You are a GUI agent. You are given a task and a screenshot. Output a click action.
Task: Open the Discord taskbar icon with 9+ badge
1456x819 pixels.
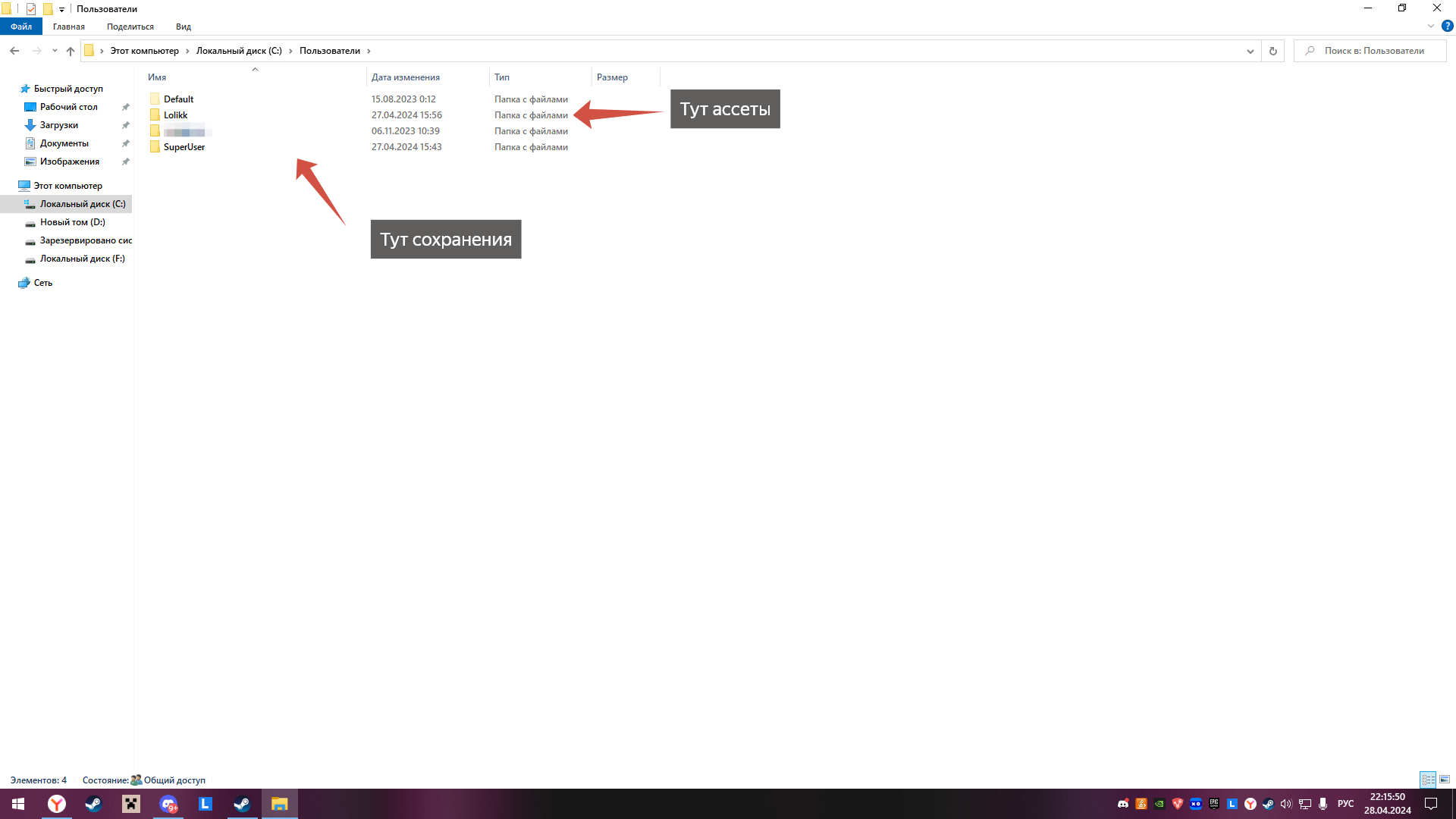pos(168,804)
